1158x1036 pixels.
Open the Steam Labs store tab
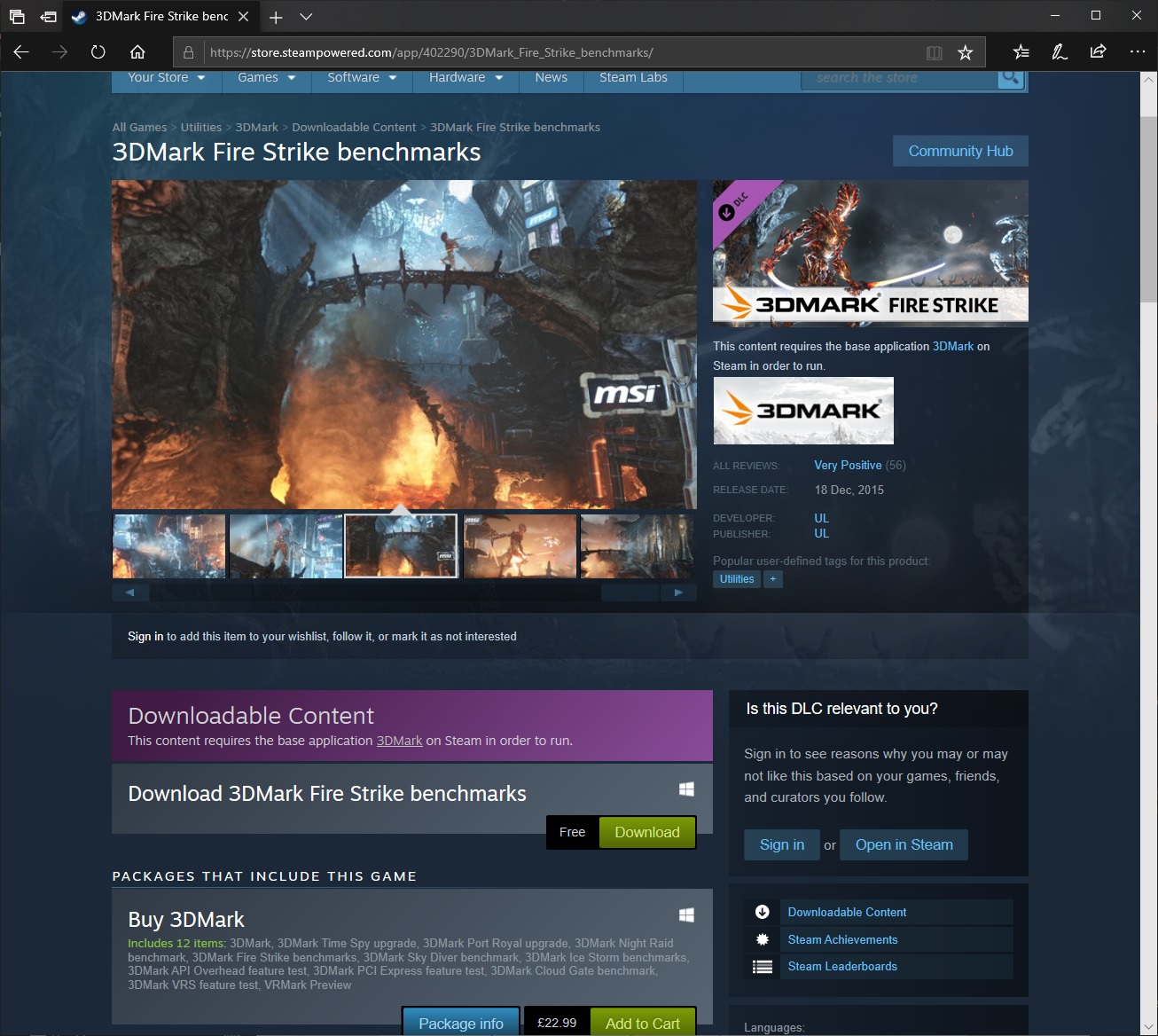[633, 78]
